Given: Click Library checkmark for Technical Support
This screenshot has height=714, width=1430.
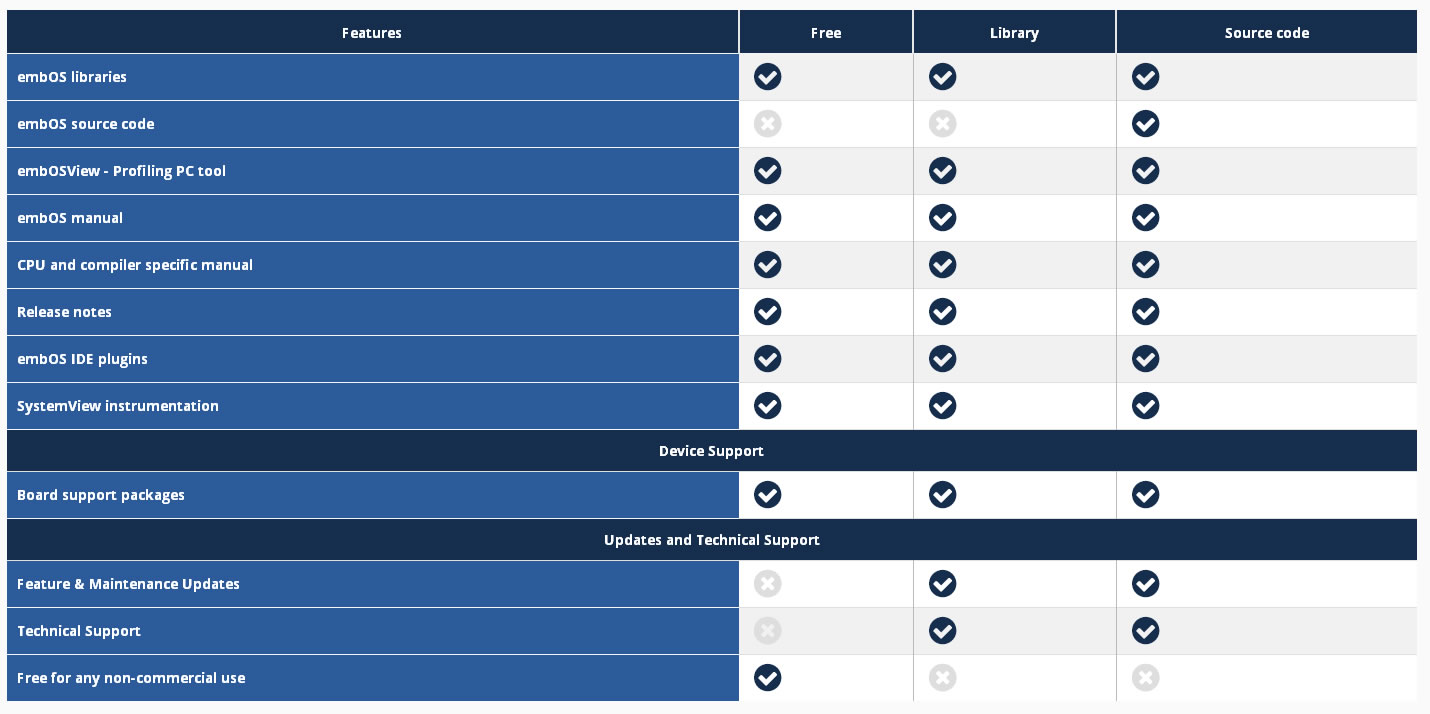Looking at the screenshot, I should pyautogui.click(x=942, y=631).
